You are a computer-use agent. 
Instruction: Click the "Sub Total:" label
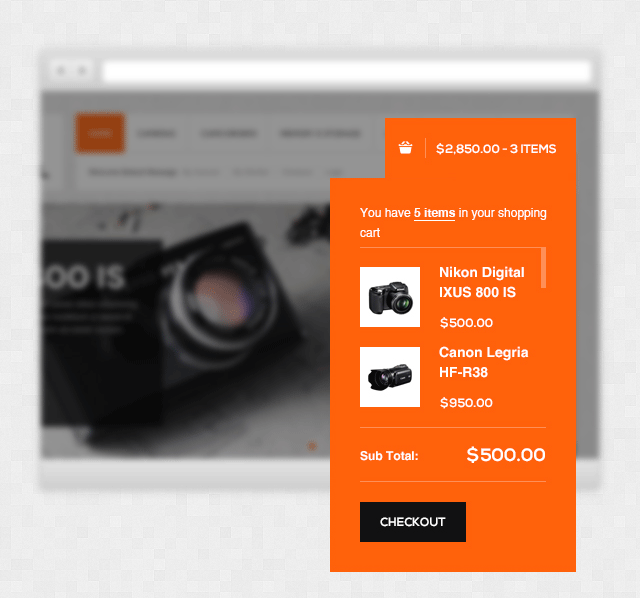[x=389, y=456]
